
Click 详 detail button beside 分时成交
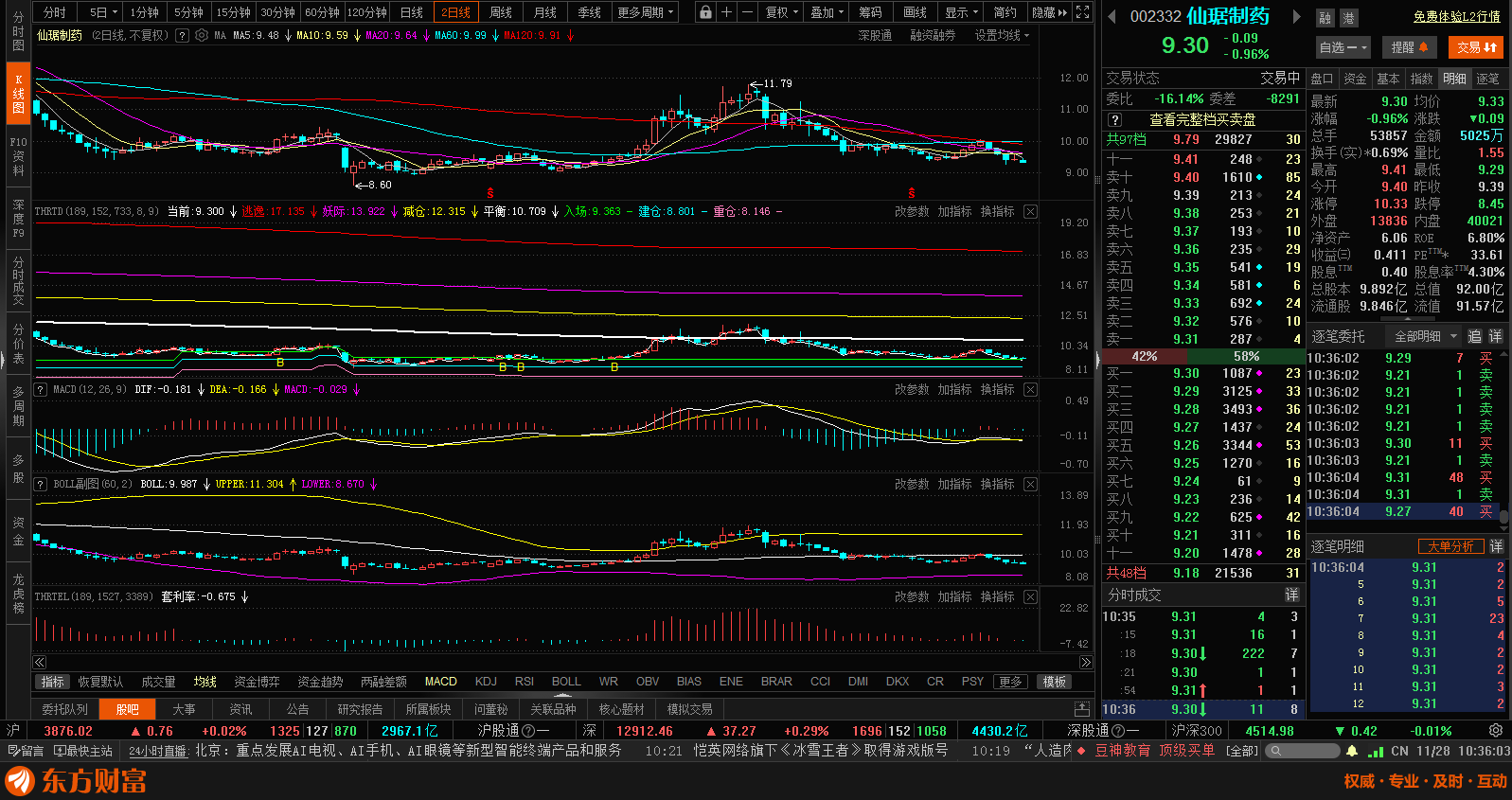coord(1291,595)
